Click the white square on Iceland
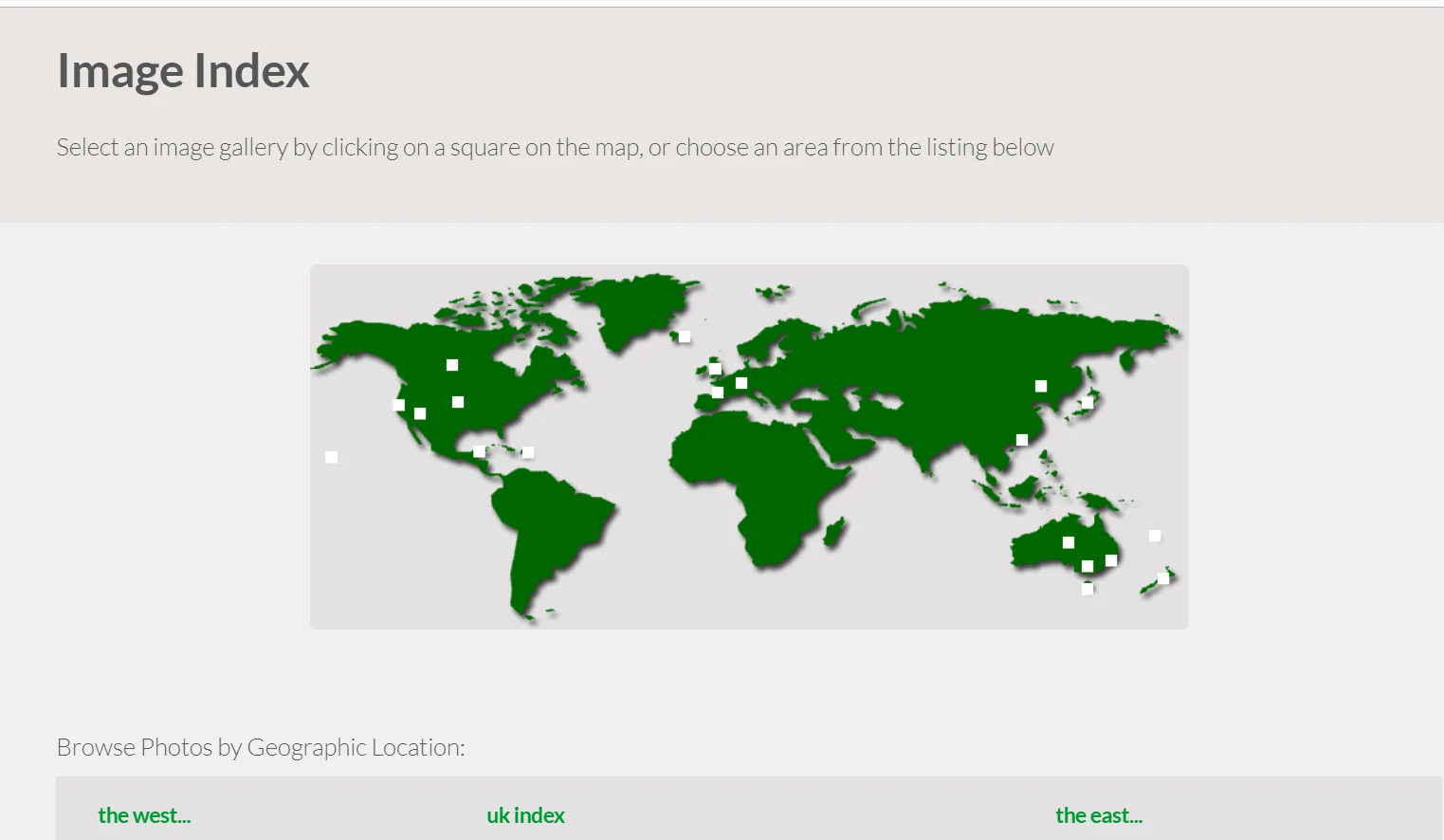 (x=685, y=337)
